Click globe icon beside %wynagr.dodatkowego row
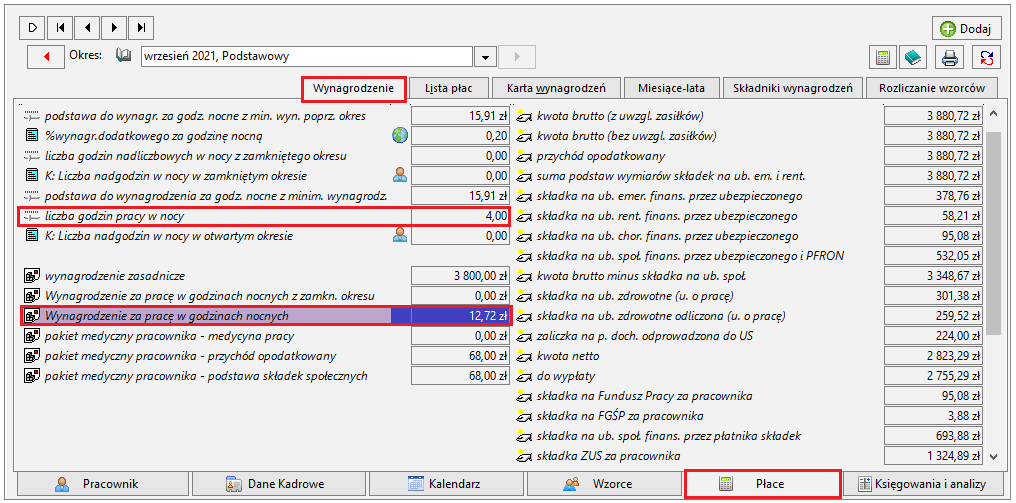This screenshot has width=1016, height=503. 400,135
